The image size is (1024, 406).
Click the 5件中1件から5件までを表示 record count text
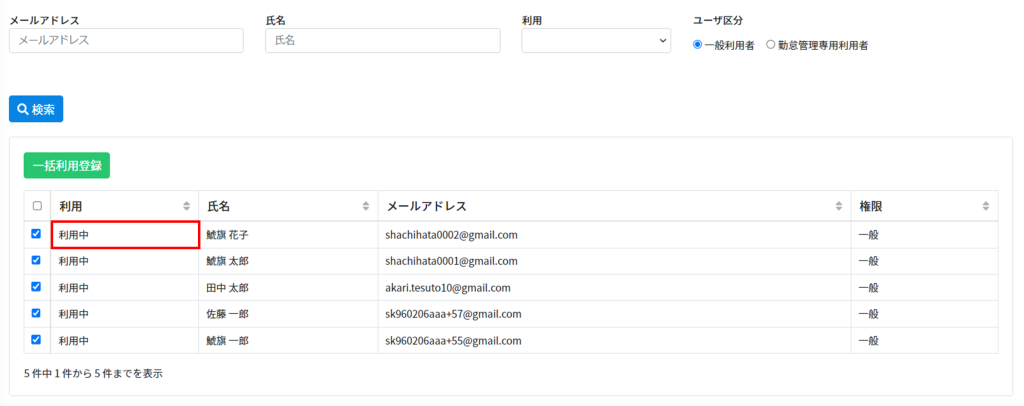tap(93, 374)
